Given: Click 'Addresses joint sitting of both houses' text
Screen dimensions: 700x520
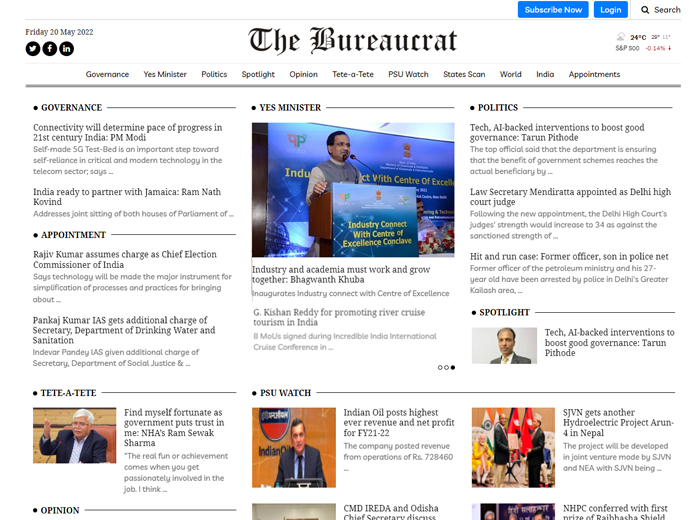Looking at the screenshot, I should 133,214.
